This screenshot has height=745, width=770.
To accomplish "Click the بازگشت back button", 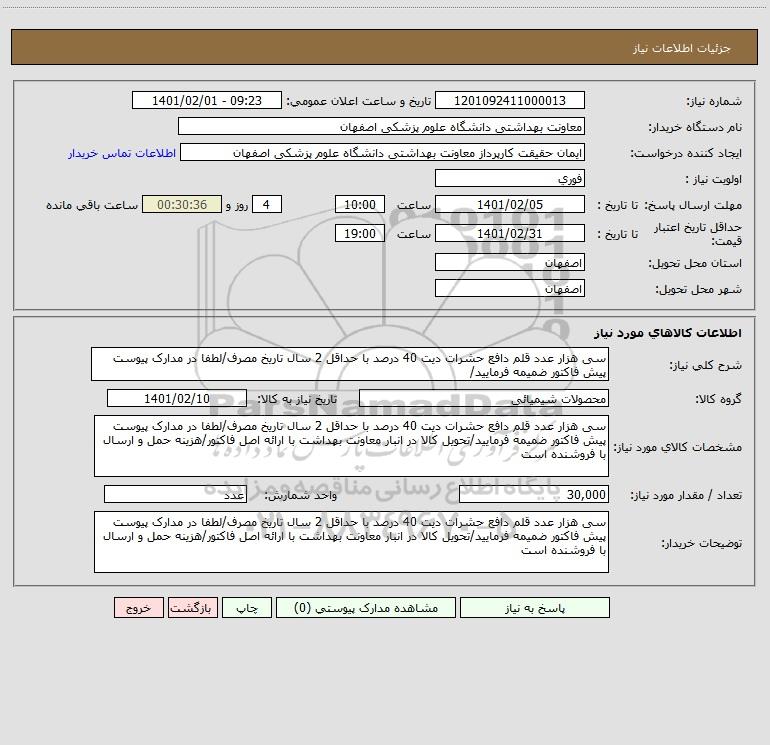I will pyautogui.click(x=192, y=608).
